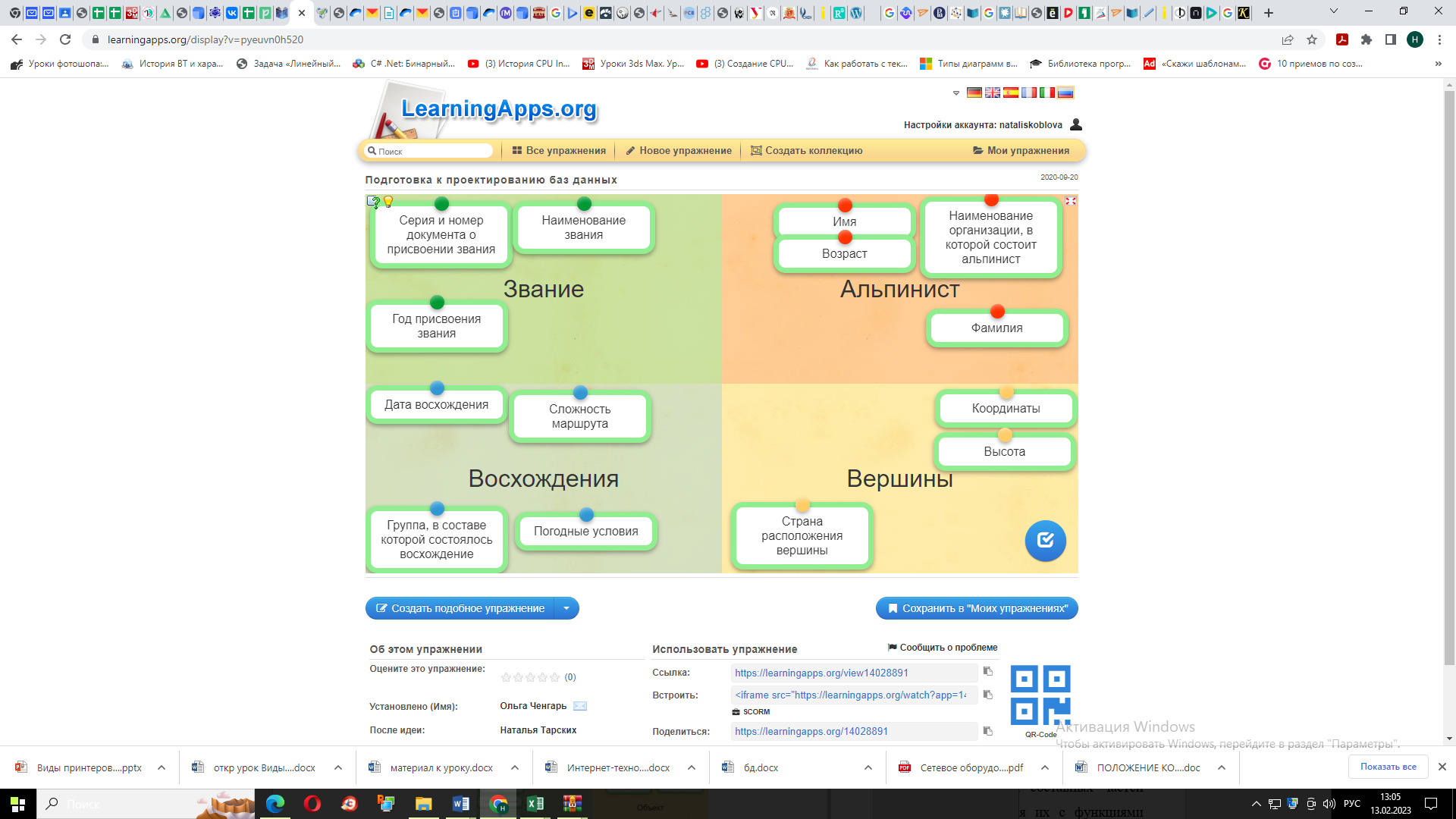
Task: Toggle fullscreen mode for the exercise
Action: pyautogui.click(x=1070, y=201)
